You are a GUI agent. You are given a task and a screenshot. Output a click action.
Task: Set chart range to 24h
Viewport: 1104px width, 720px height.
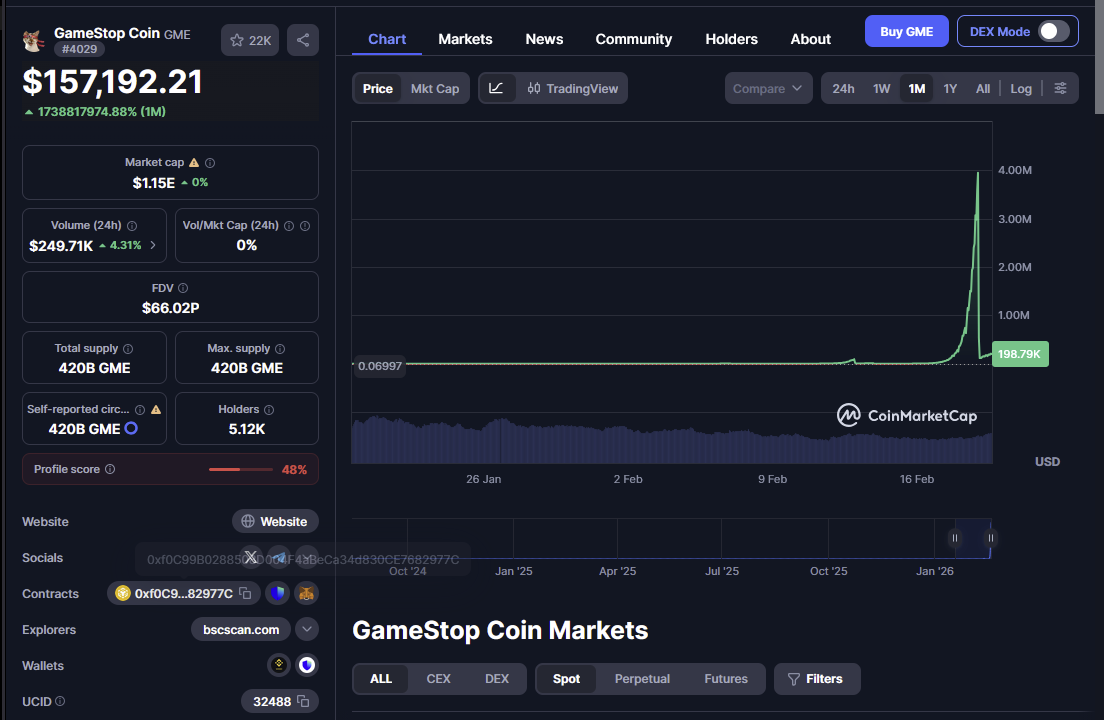(843, 89)
